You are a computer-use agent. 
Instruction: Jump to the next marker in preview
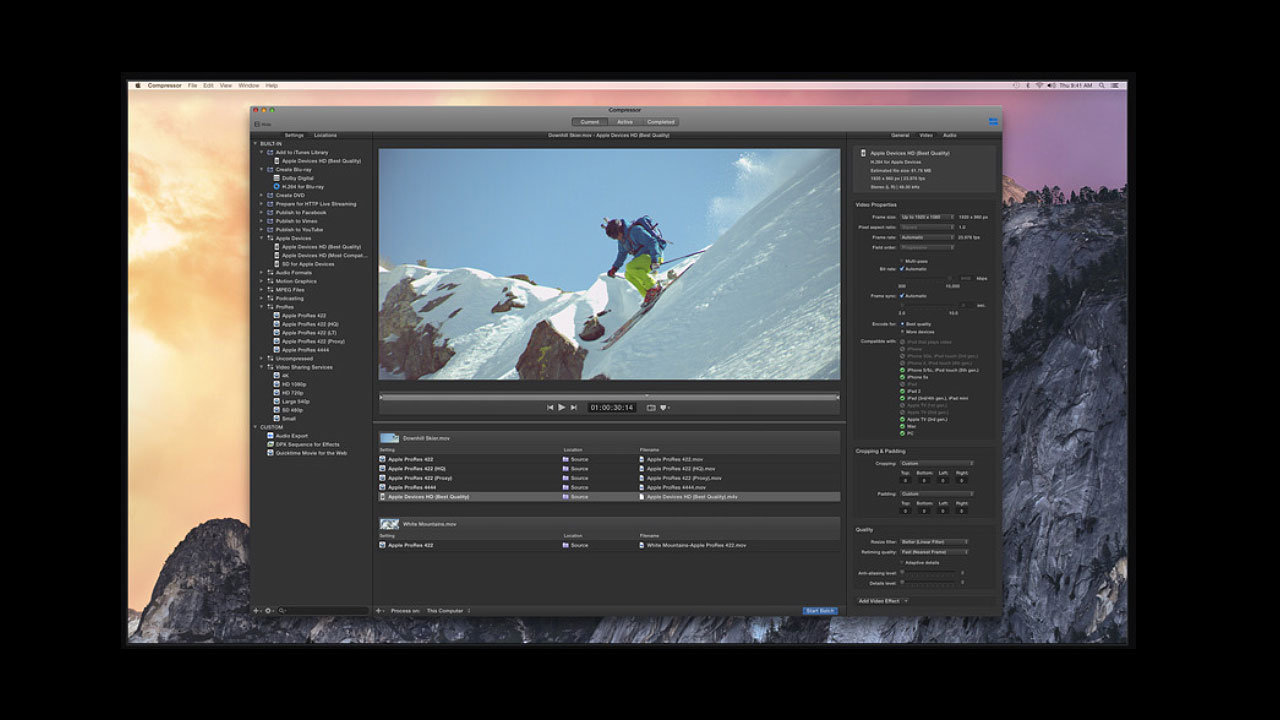[x=573, y=408]
